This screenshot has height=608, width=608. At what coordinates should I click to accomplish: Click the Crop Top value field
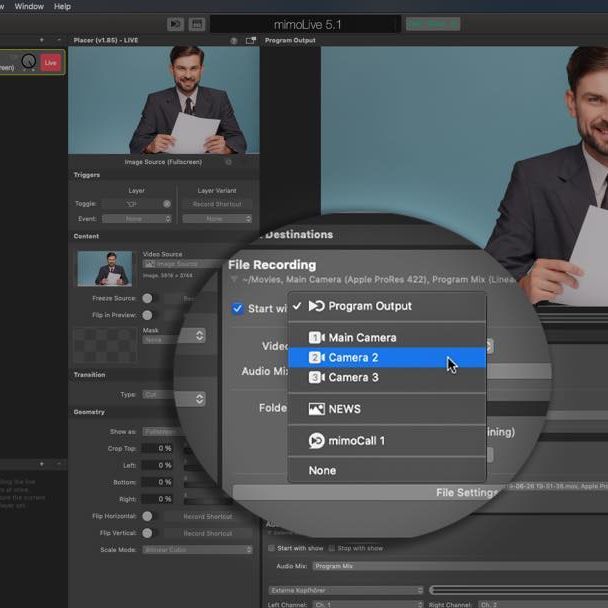(158, 448)
